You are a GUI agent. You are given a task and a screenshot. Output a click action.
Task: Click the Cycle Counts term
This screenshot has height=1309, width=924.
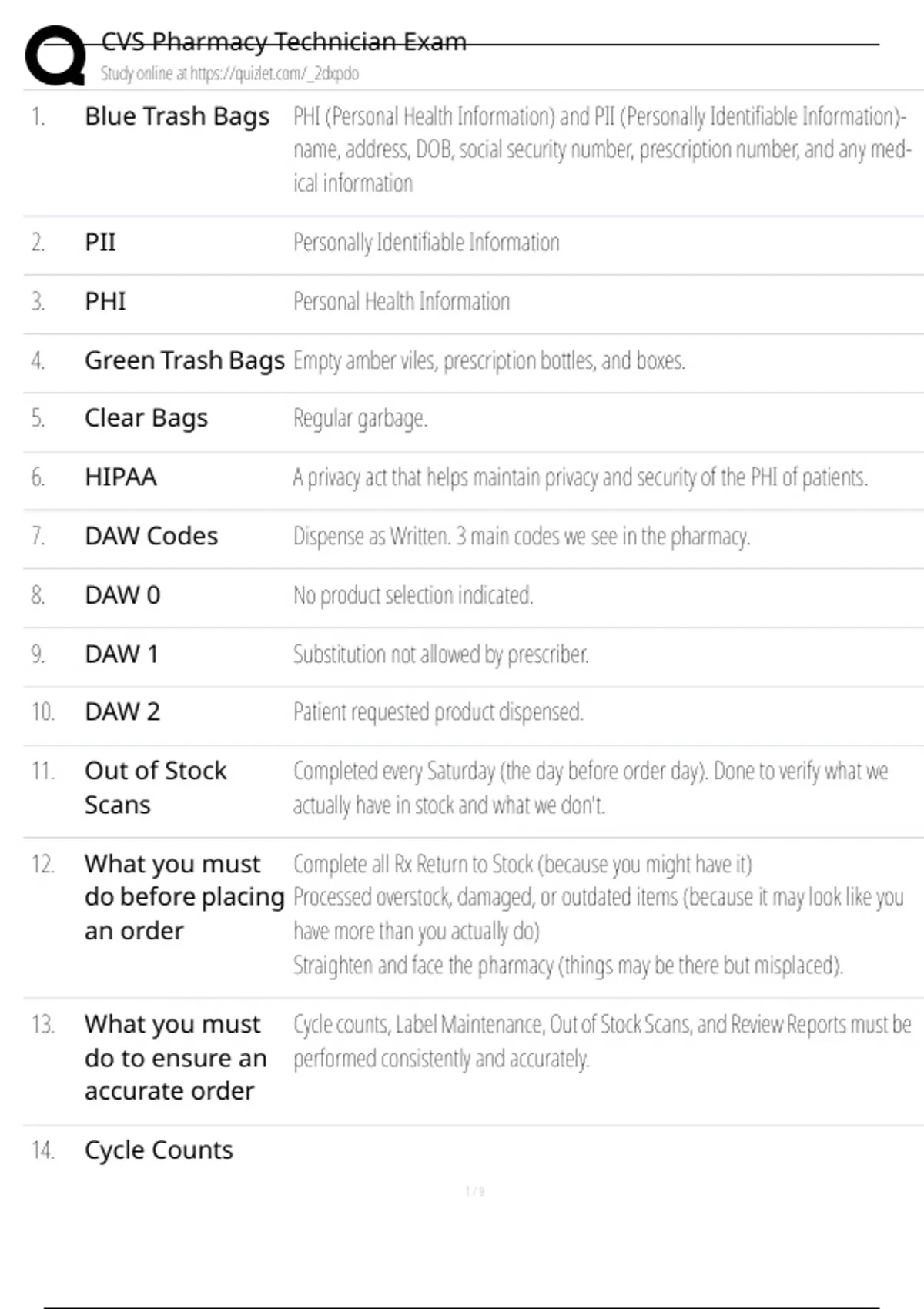[159, 1150]
